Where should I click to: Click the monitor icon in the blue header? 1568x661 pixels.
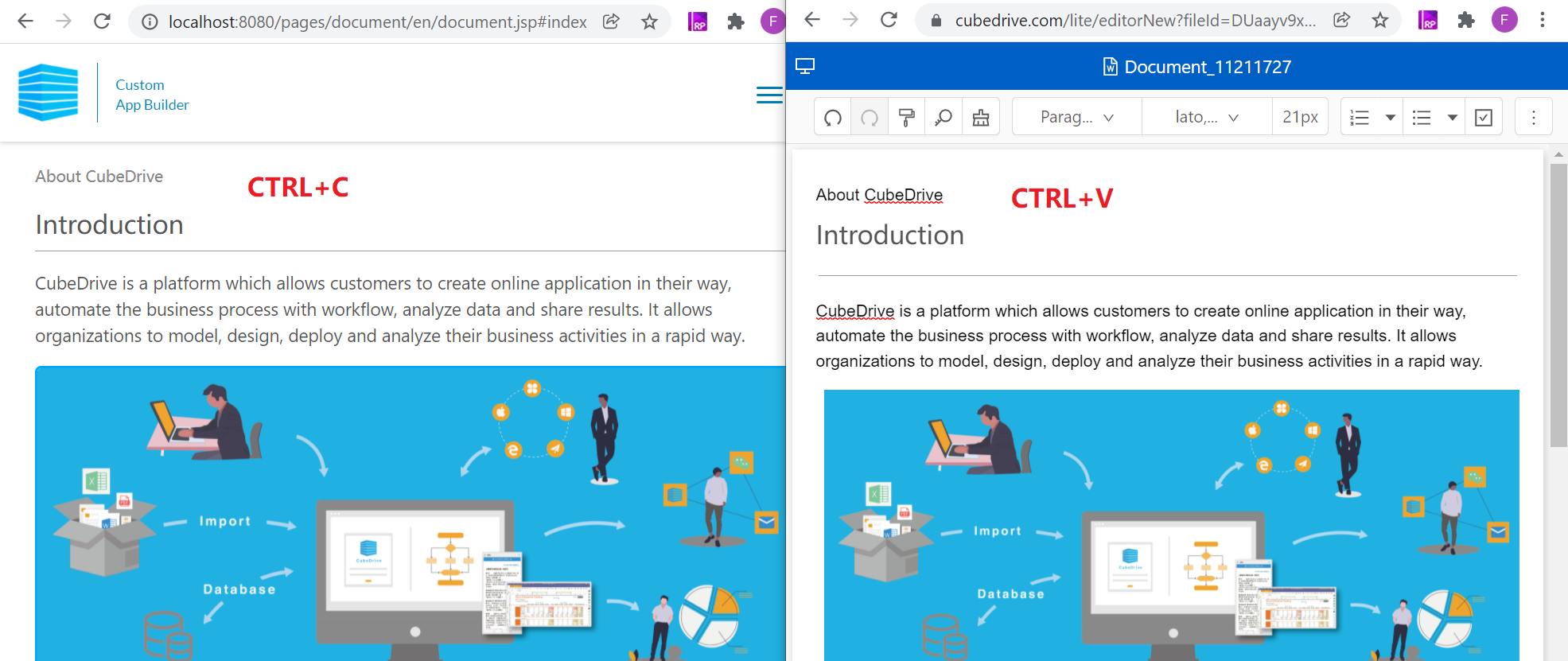(x=805, y=67)
